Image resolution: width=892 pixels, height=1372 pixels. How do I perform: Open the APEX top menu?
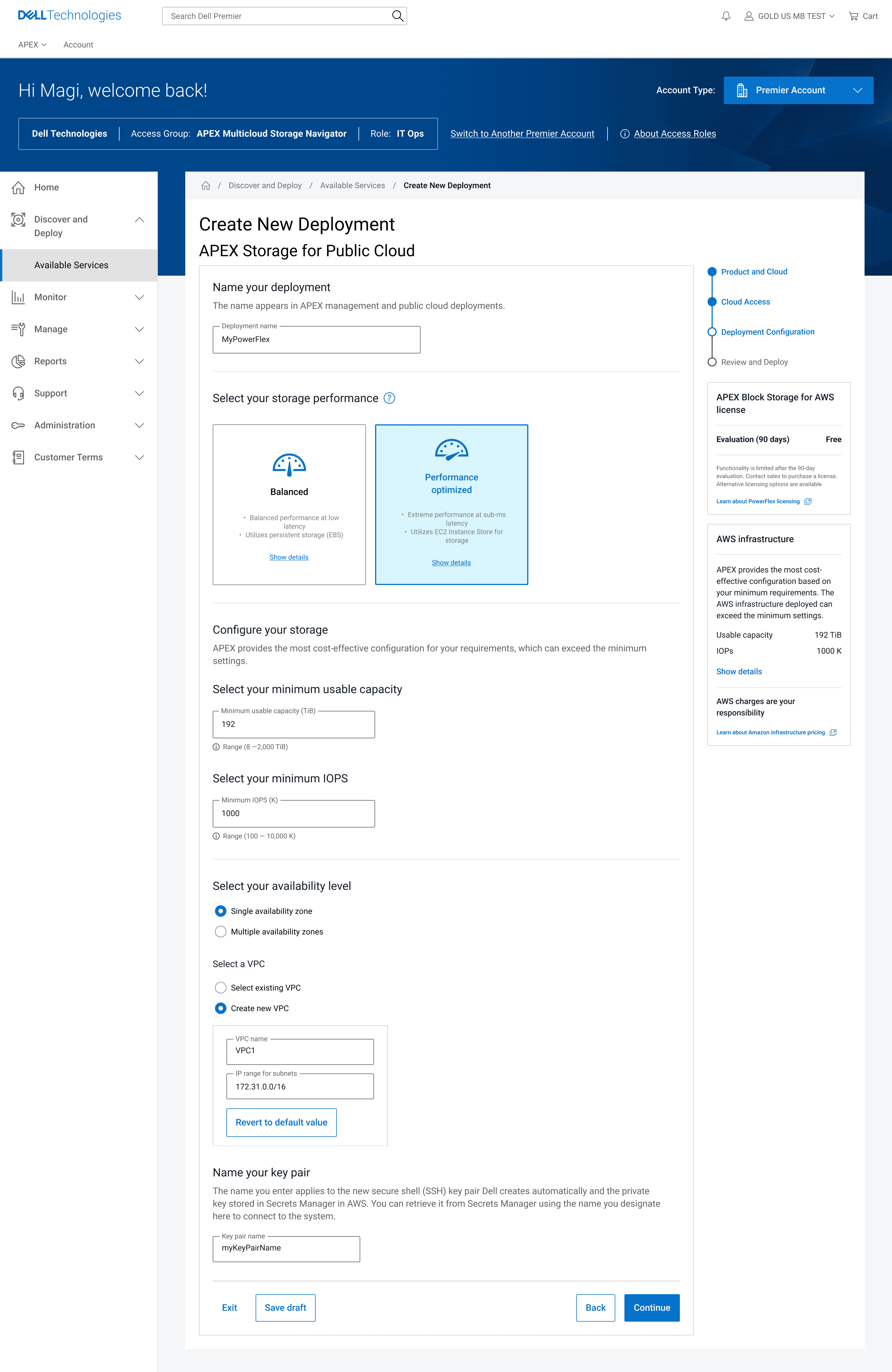point(32,45)
